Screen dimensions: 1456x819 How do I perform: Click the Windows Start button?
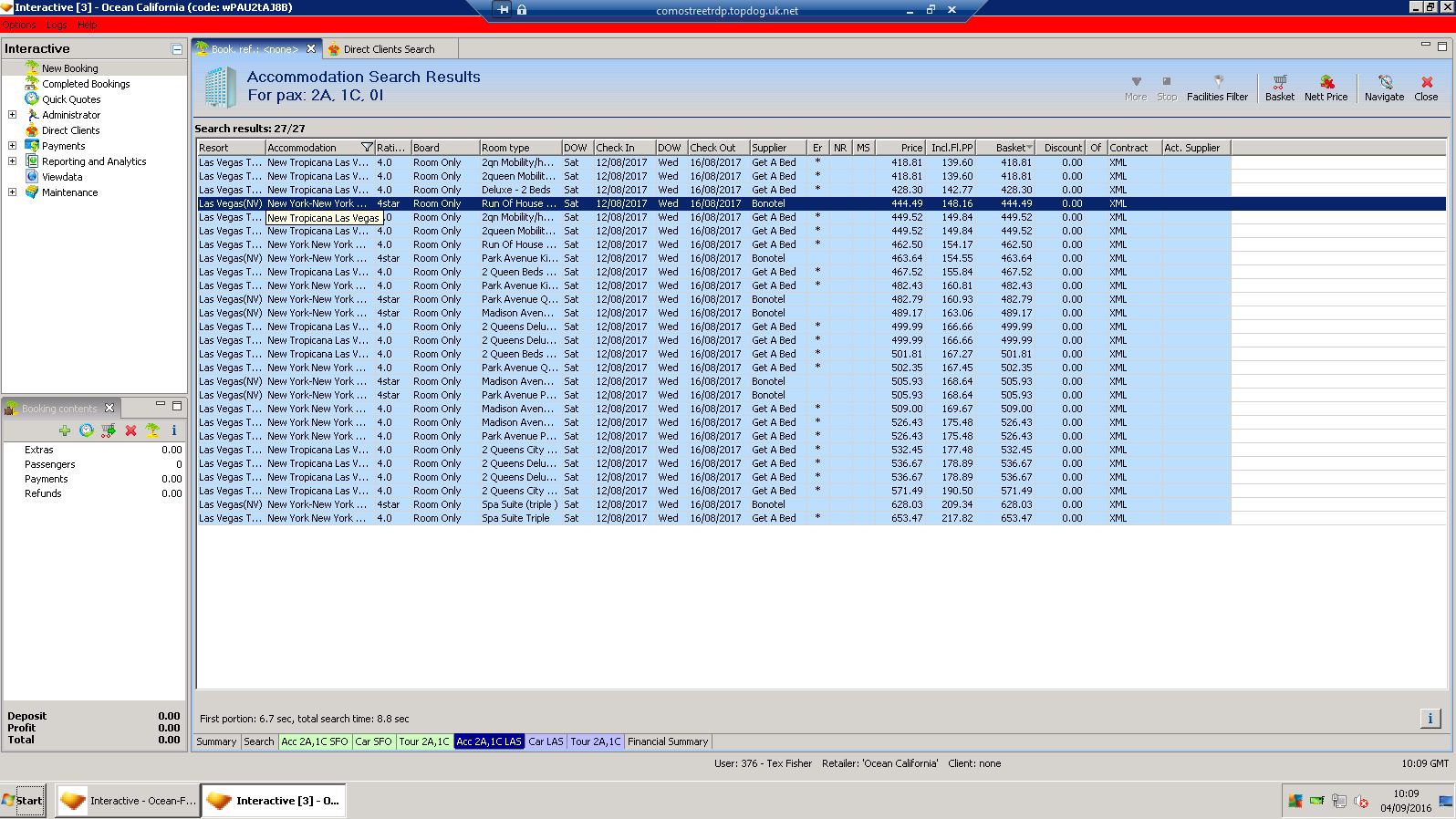(x=23, y=801)
